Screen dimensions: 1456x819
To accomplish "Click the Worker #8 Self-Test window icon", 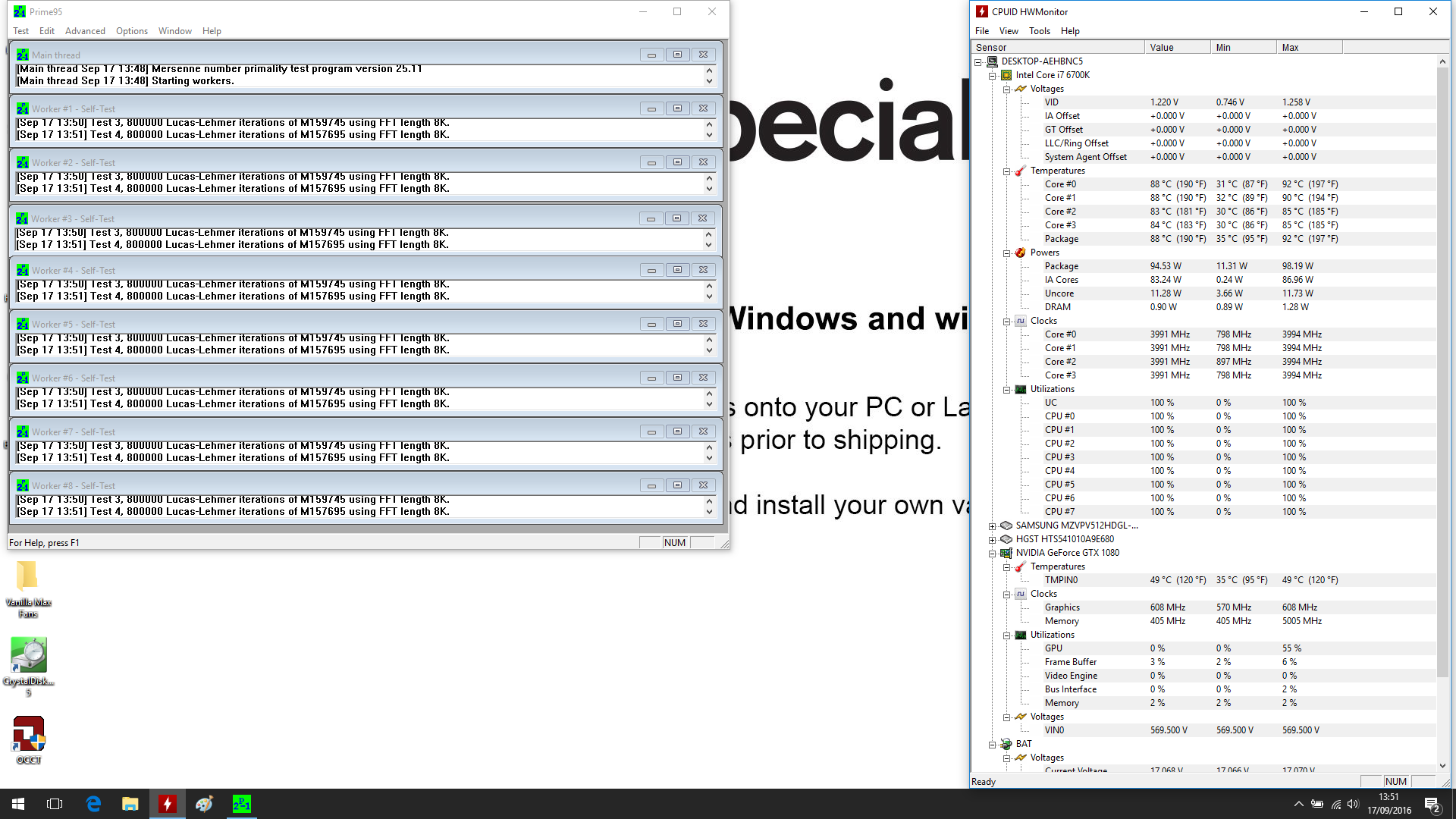I will [x=23, y=486].
